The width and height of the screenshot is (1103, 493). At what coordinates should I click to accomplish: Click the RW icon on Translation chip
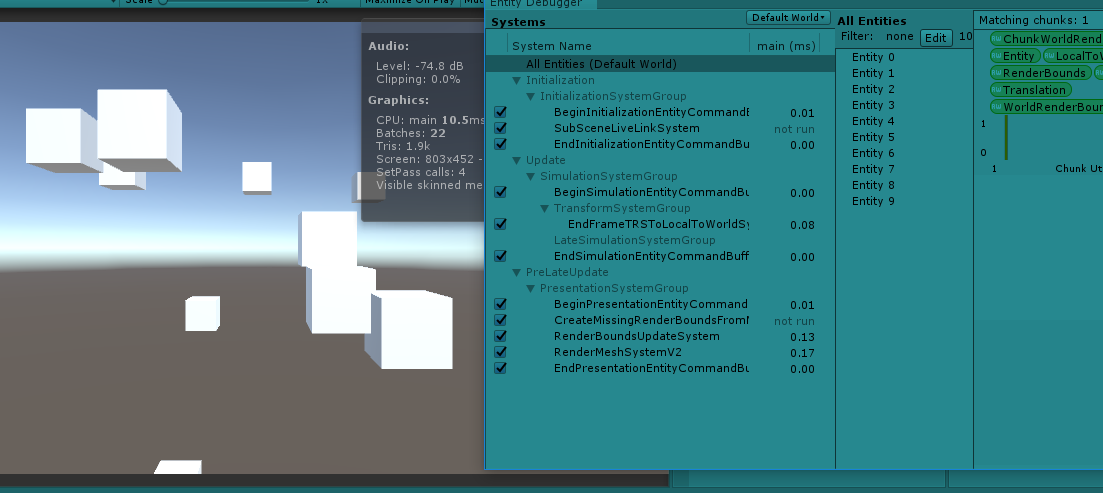(x=996, y=90)
